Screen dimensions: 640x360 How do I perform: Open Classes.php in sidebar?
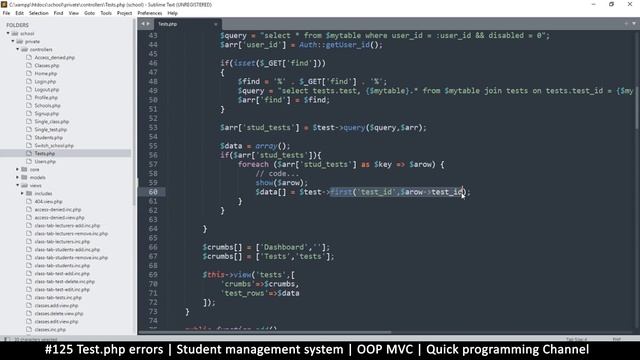coord(47,66)
